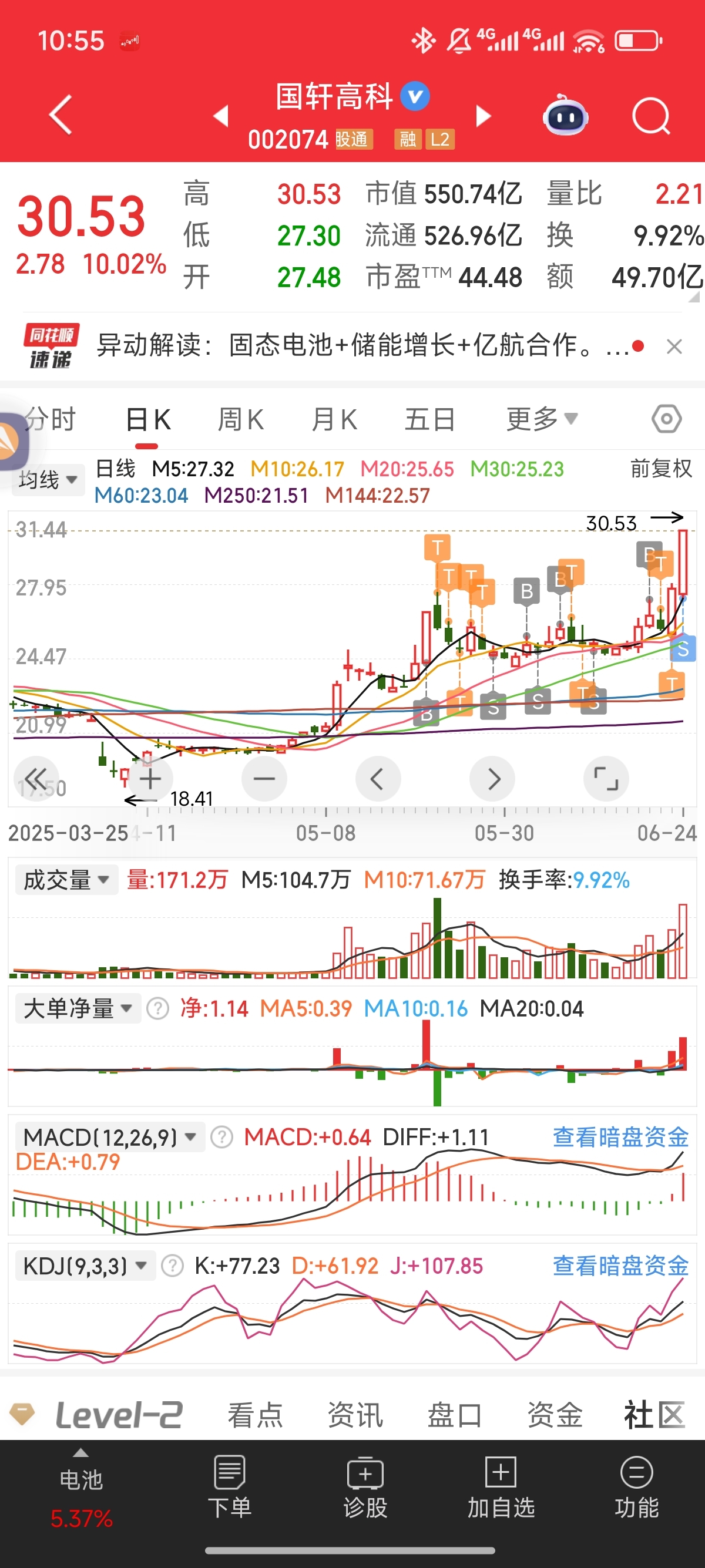
Task: Tap the floating orange widget at left edge
Action: 14,441
